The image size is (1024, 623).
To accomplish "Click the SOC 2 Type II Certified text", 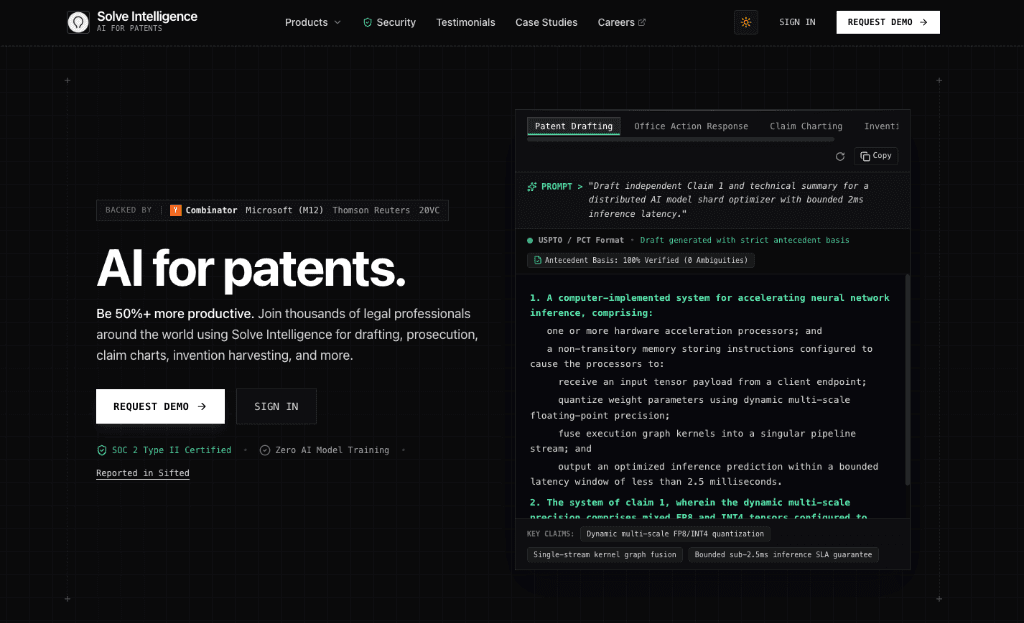I will click(x=171, y=450).
